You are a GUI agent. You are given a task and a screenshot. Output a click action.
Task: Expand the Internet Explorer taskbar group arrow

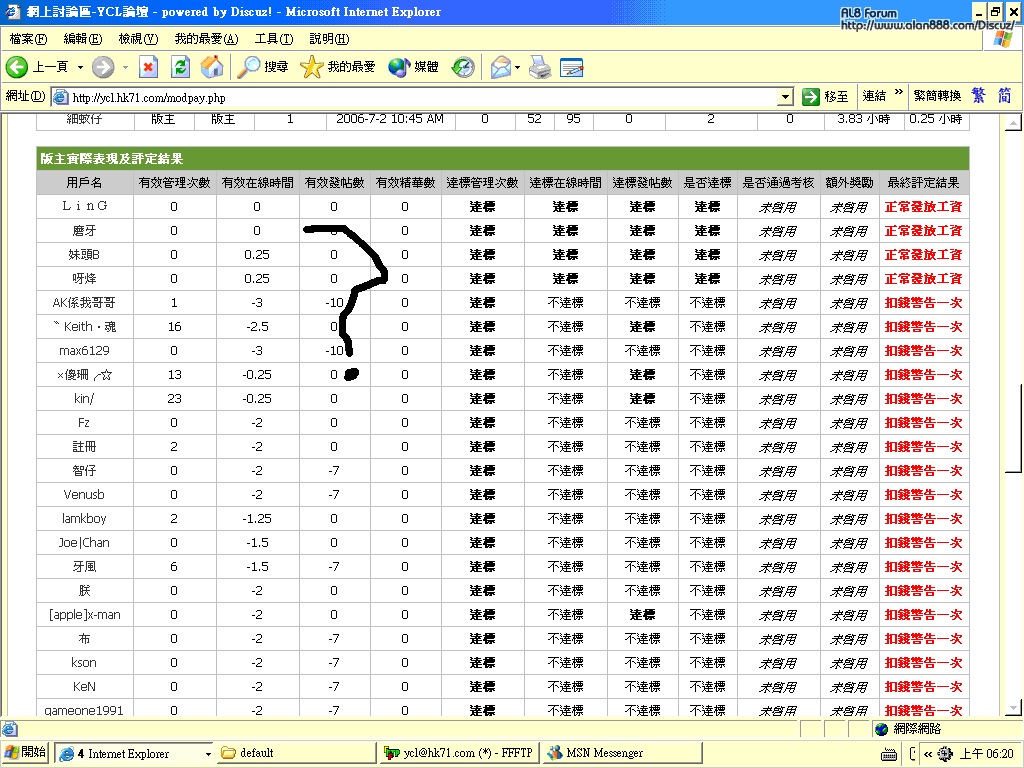[x=208, y=754]
